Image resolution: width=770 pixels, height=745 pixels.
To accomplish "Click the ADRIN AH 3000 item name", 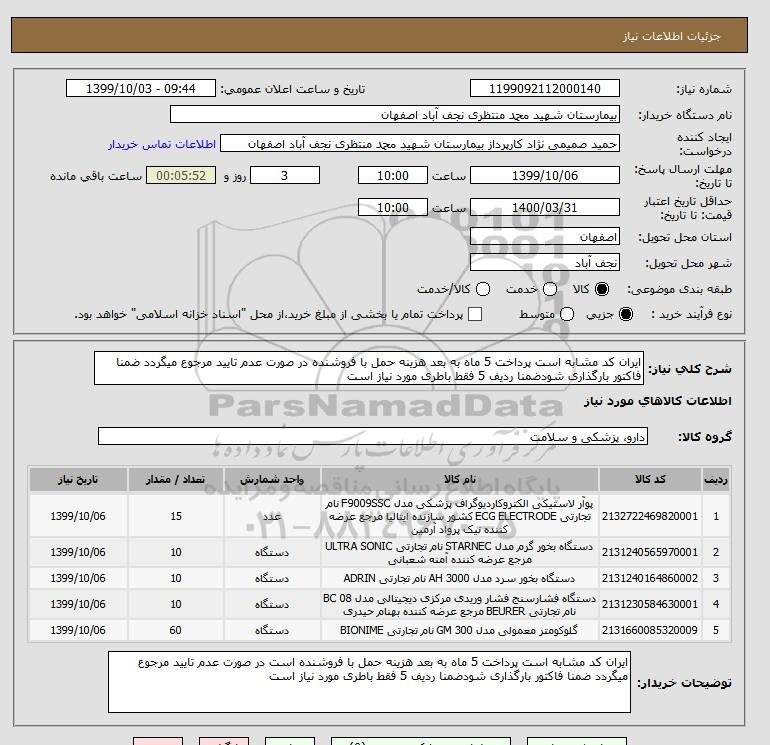I will 460,579.
